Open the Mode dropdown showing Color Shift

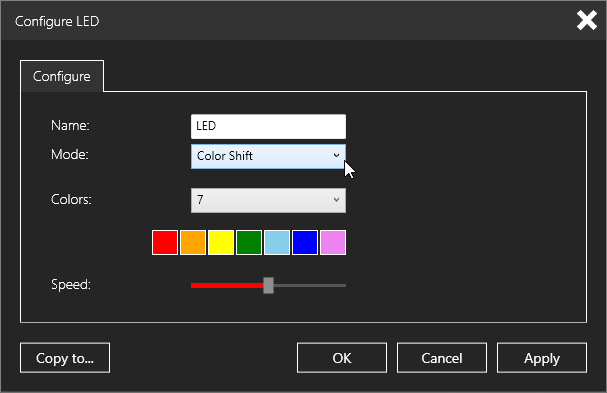click(268, 156)
